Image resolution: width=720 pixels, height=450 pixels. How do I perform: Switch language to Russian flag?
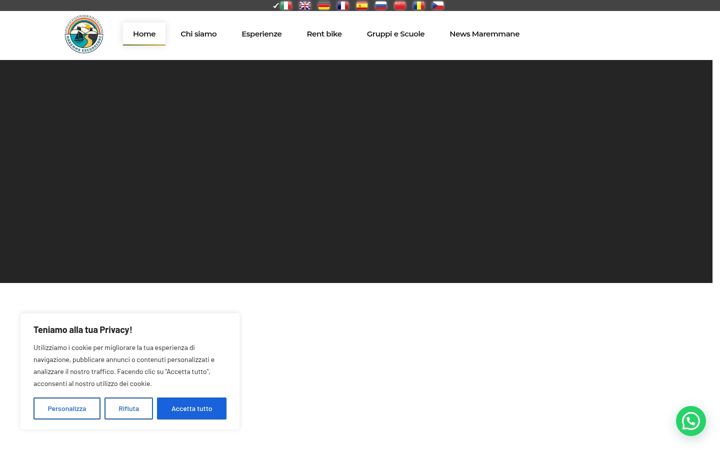(381, 6)
